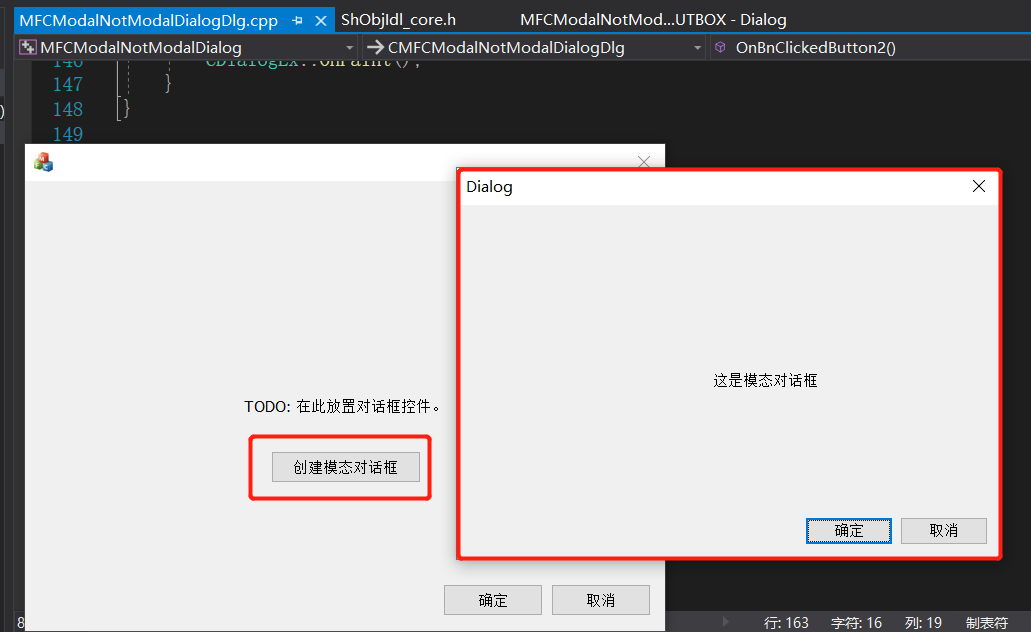The width and height of the screenshot is (1031, 632).
Task: Click the 制表符 status bar indicator
Action: point(987,623)
